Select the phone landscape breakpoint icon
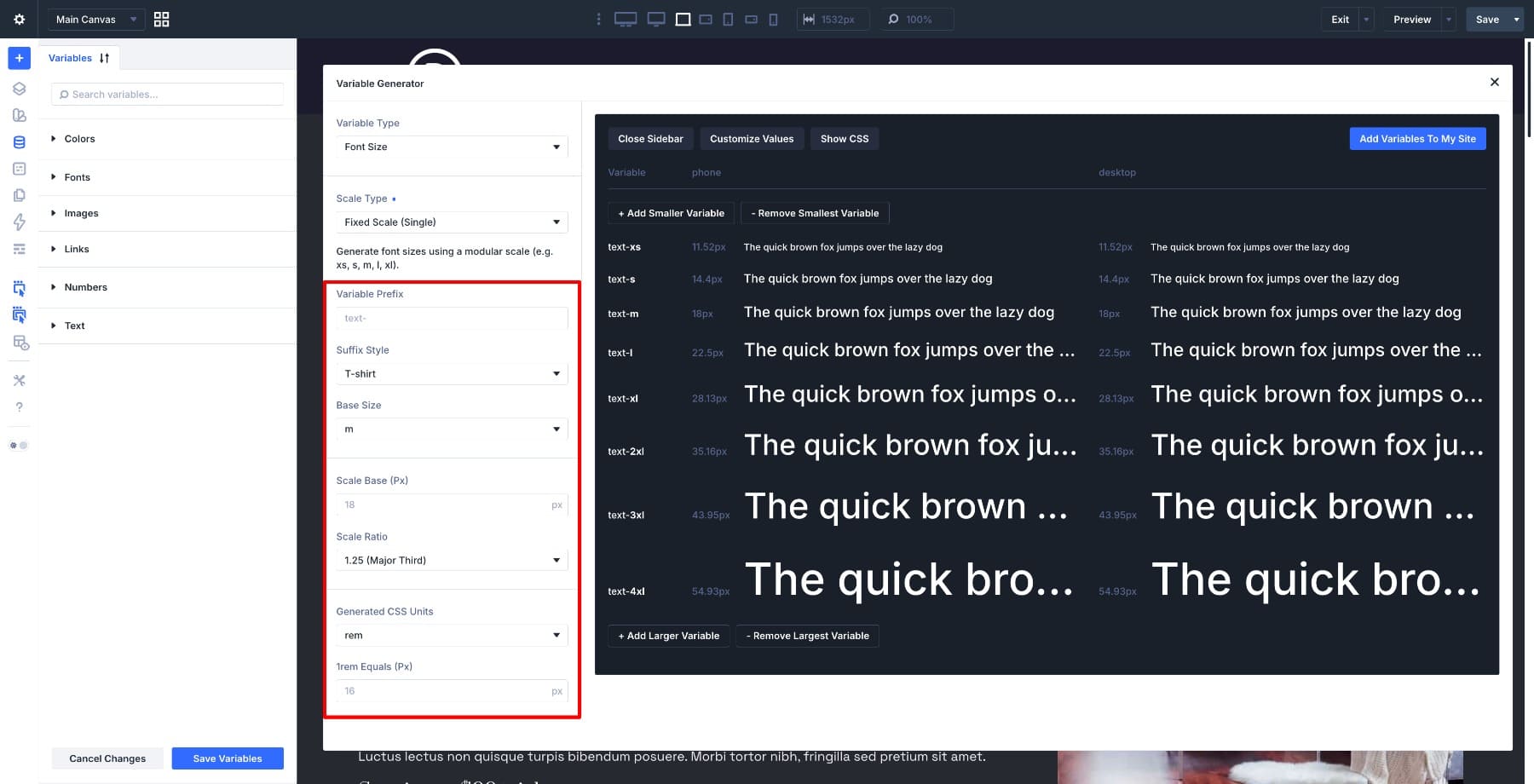This screenshot has height=784, width=1534. [x=751, y=19]
